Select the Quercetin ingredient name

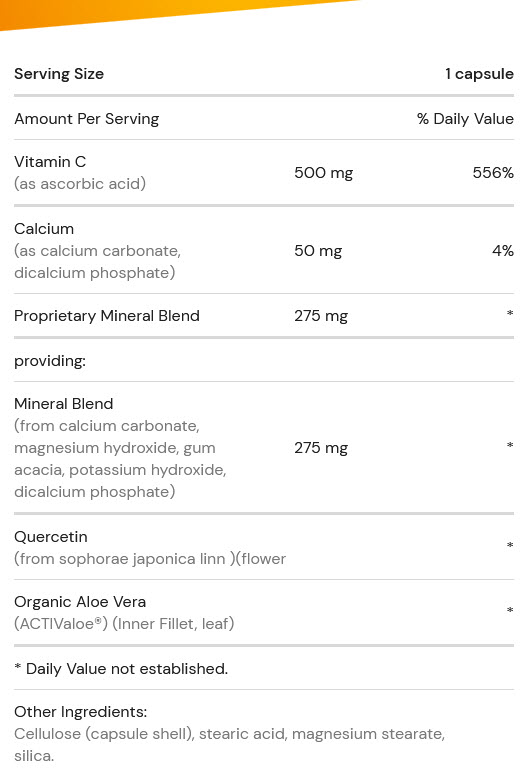point(50,537)
